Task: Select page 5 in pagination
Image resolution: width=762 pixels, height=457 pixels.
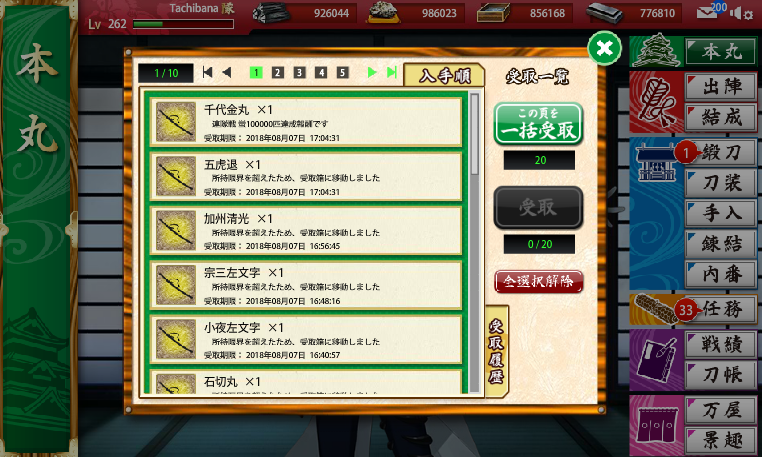Action: click(343, 72)
